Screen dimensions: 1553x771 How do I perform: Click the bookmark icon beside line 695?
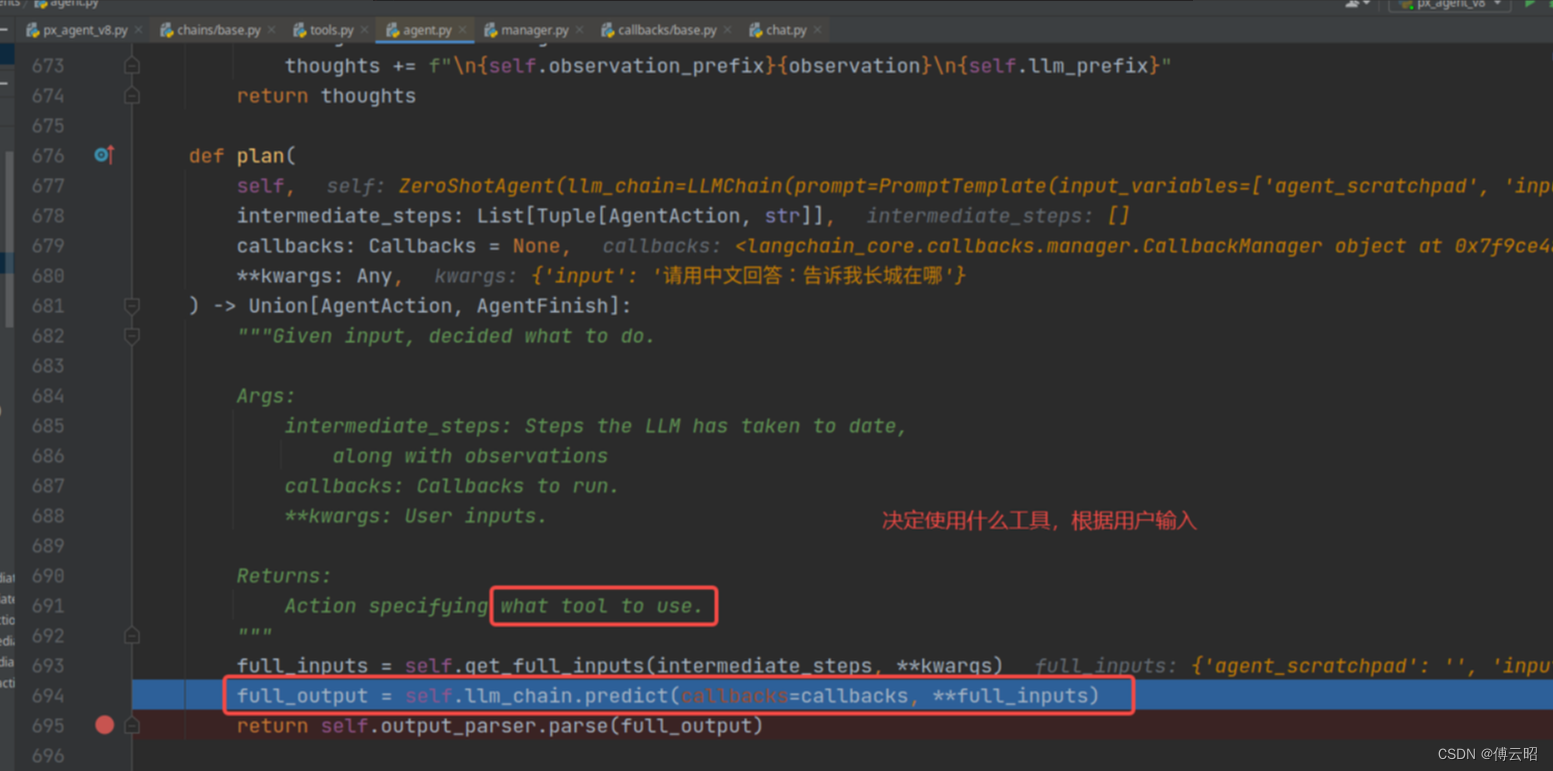pyautogui.click(x=131, y=725)
